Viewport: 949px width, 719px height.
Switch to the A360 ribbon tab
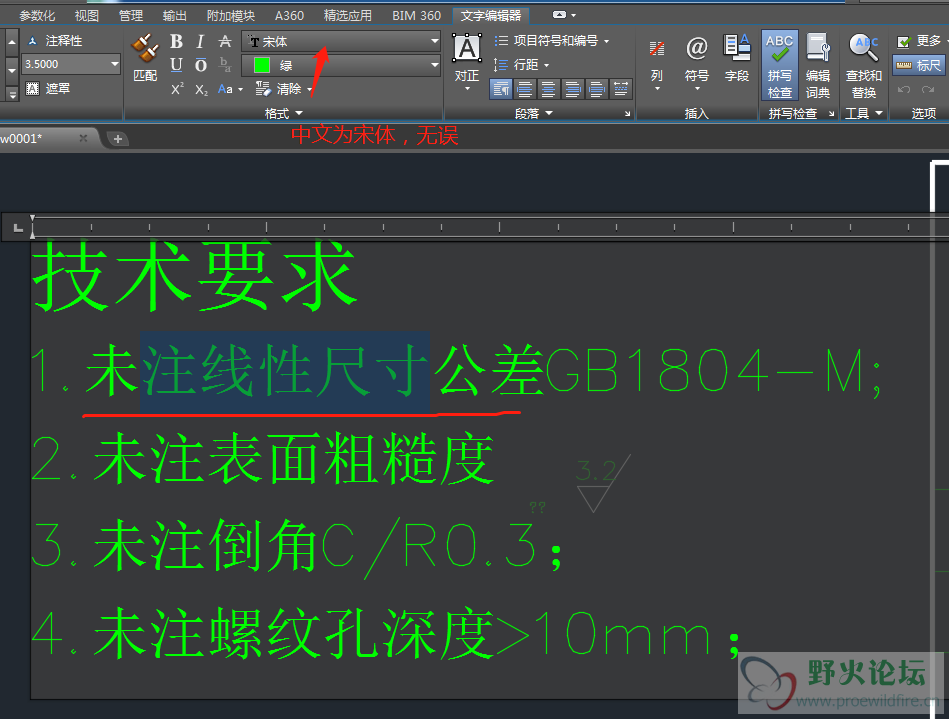289,16
